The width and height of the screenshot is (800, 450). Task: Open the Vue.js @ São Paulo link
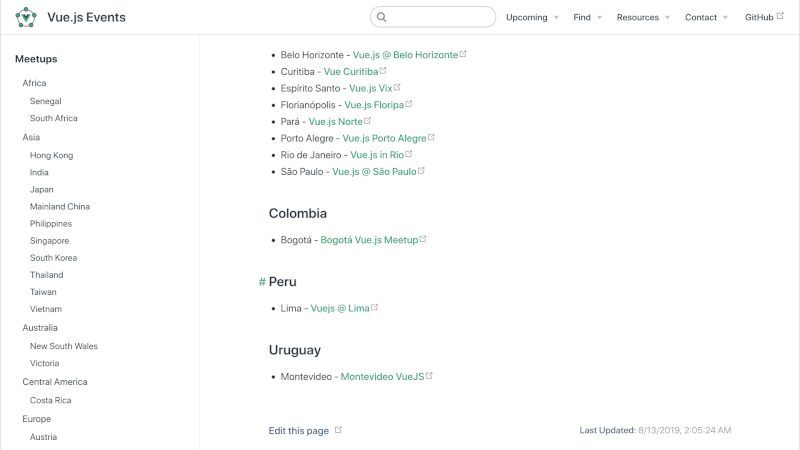(374, 171)
